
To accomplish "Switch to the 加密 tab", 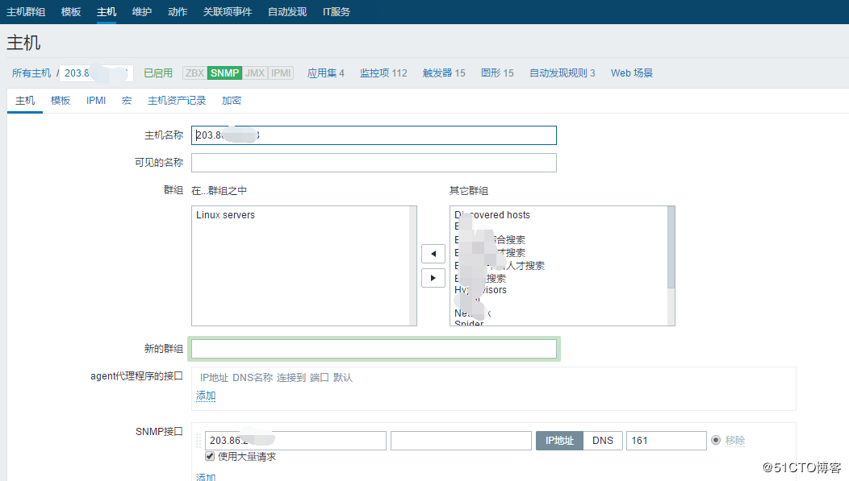I will click(x=231, y=100).
